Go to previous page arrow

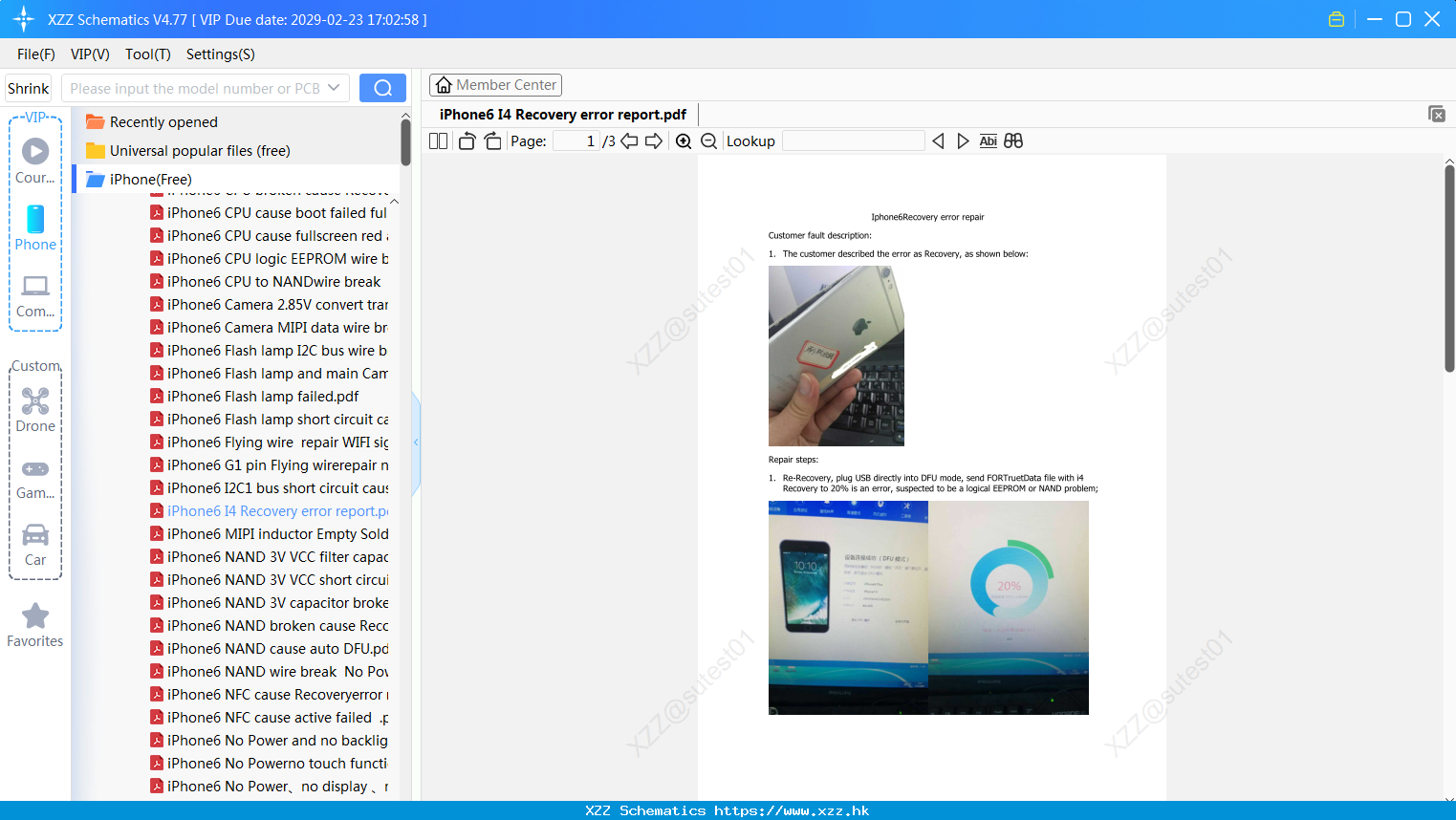(629, 140)
